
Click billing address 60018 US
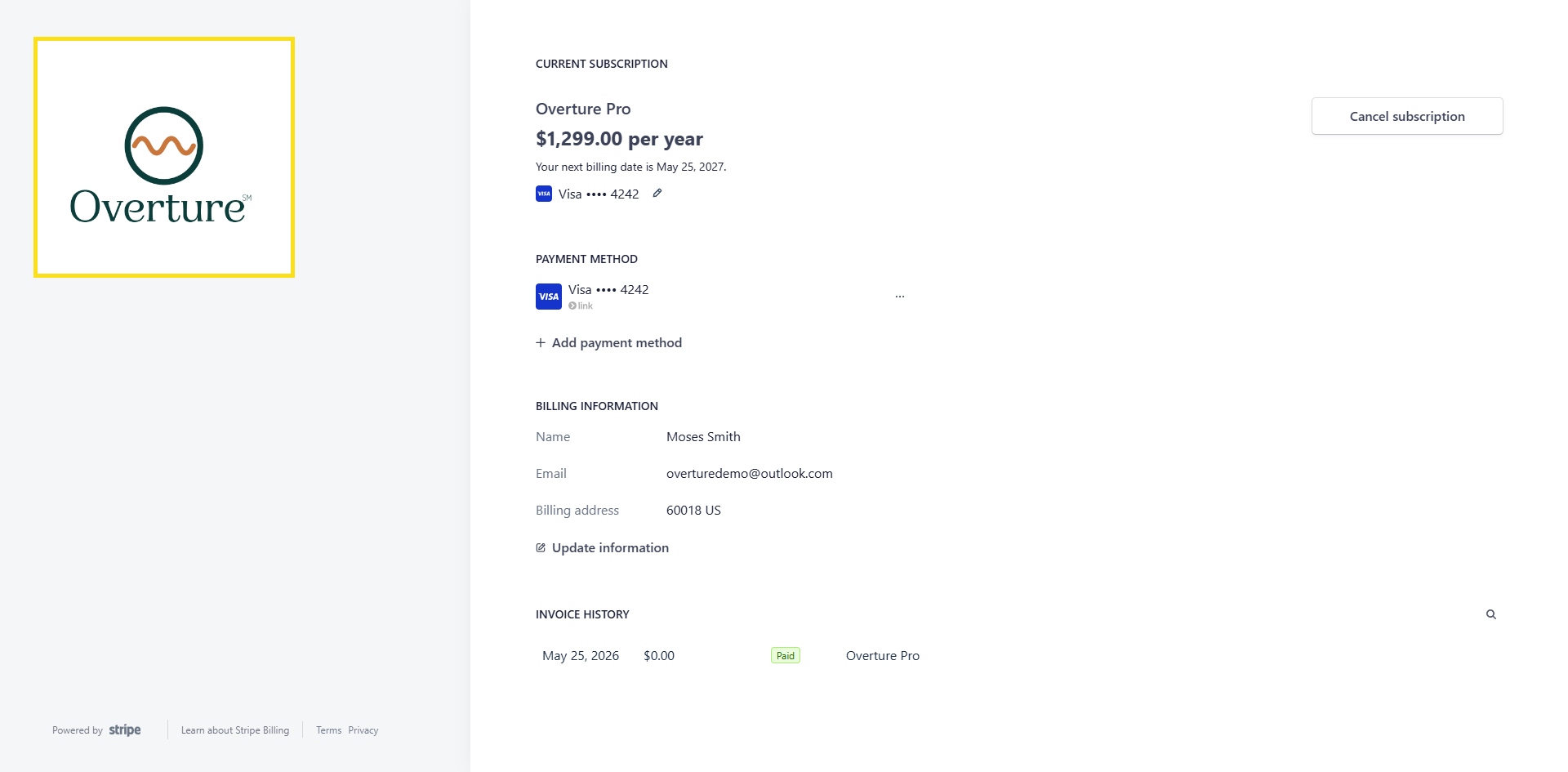[693, 511]
